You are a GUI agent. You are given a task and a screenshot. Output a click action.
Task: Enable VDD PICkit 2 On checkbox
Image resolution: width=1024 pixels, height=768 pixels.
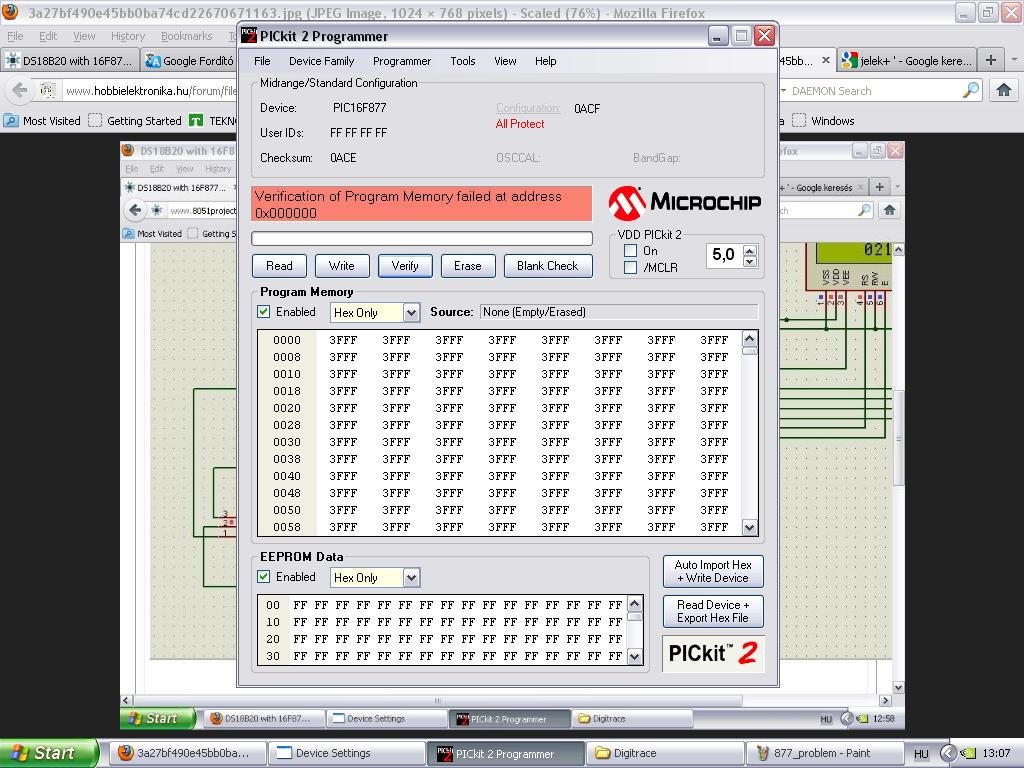point(630,251)
